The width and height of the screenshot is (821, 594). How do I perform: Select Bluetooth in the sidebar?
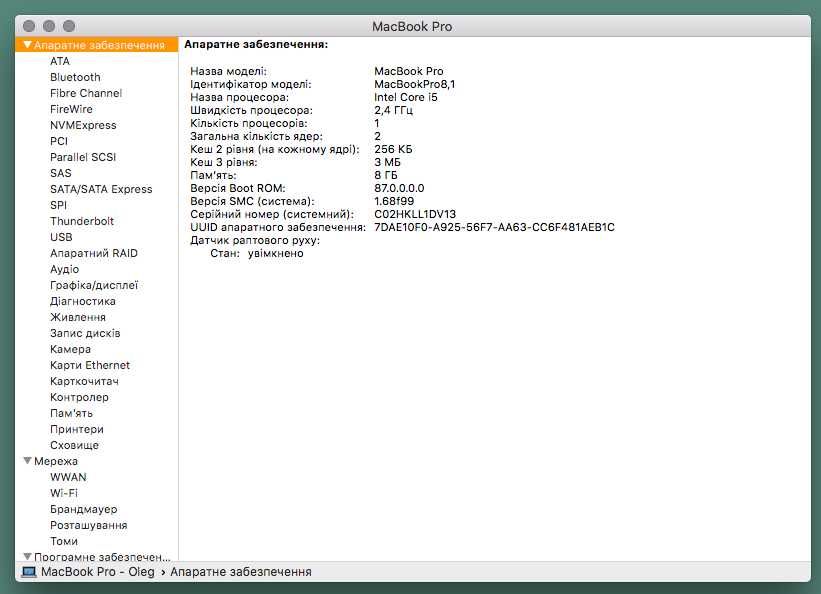tap(75, 77)
